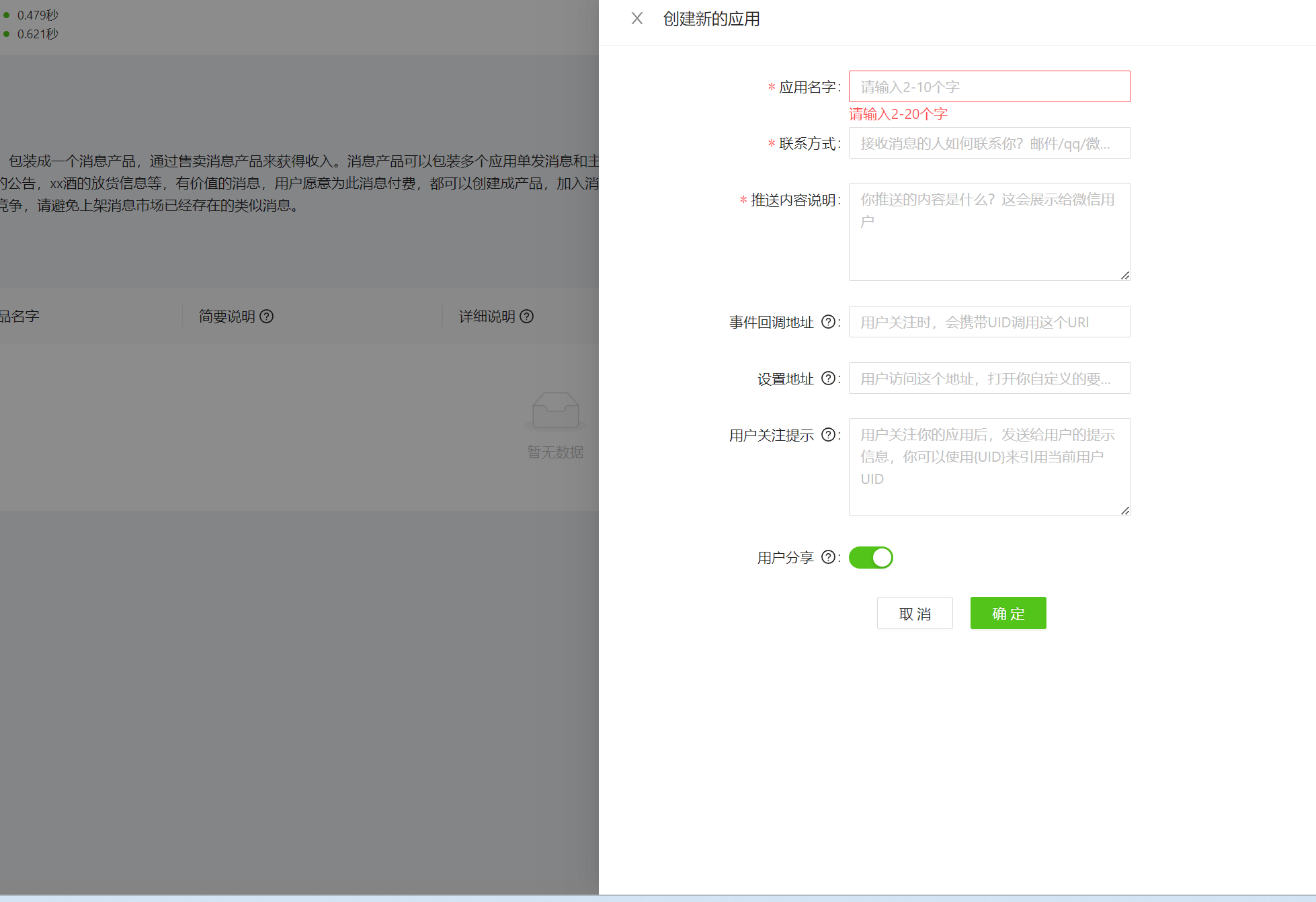Click help icon beside 详细说明 column

(x=527, y=316)
